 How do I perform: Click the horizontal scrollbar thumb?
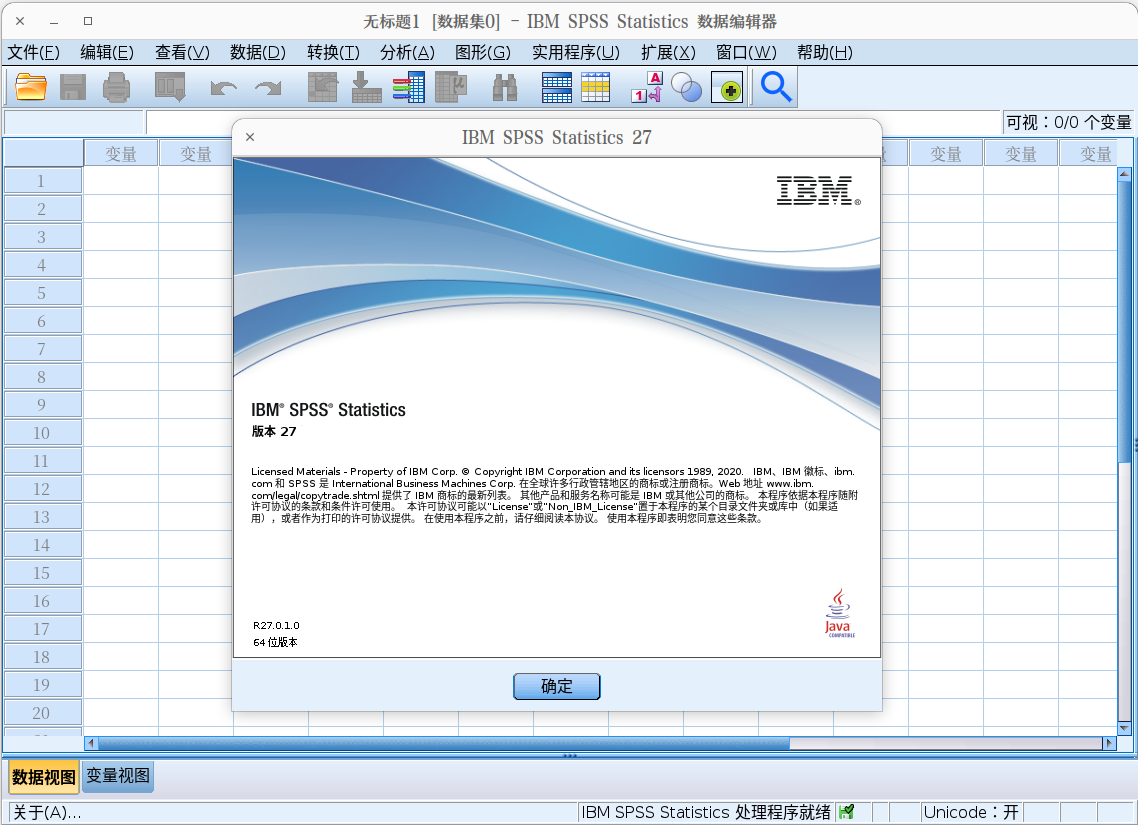[443, 743]
